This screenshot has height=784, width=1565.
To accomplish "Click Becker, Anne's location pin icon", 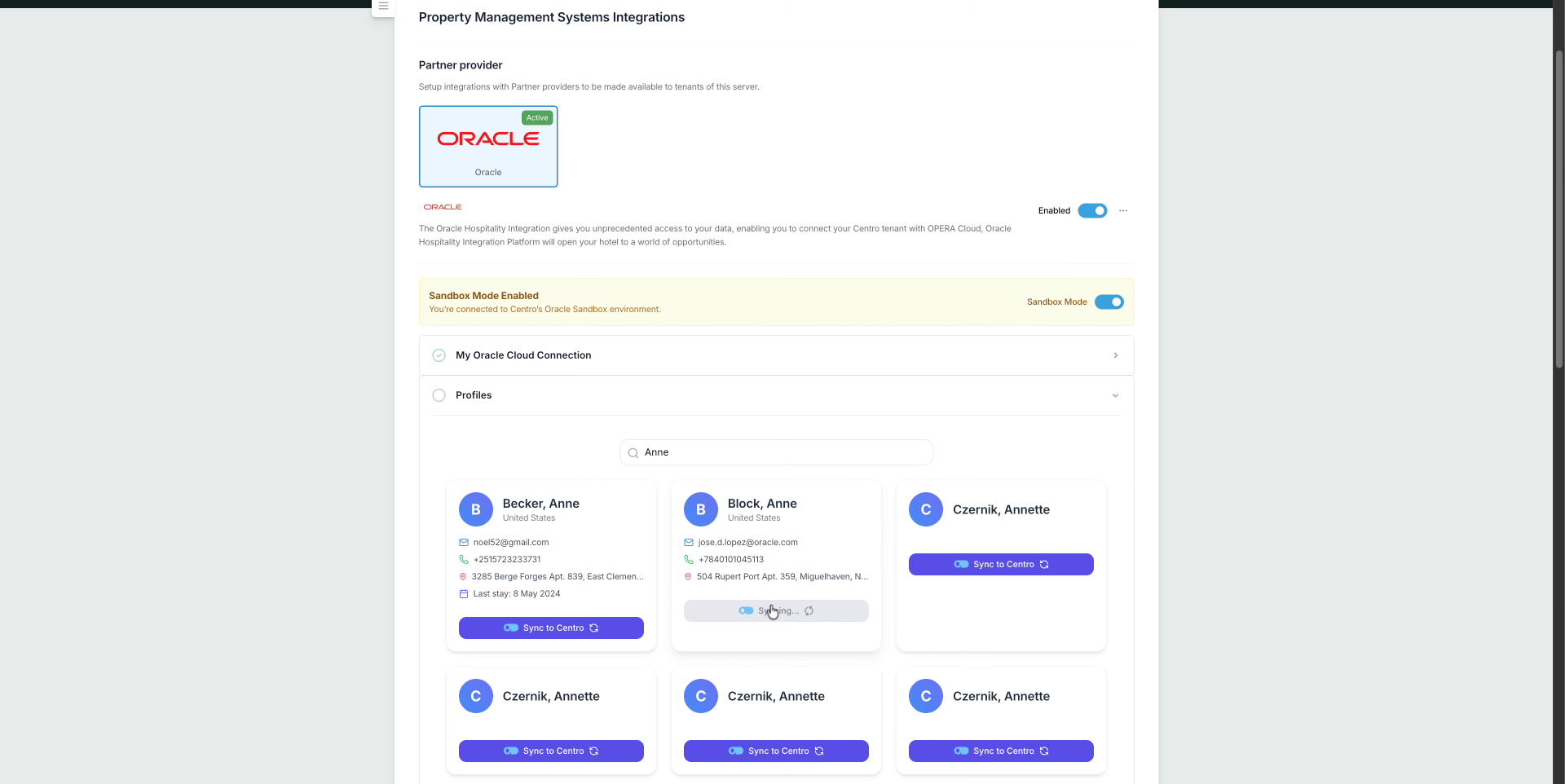I will pyautogui.click(x=463, y=577).
